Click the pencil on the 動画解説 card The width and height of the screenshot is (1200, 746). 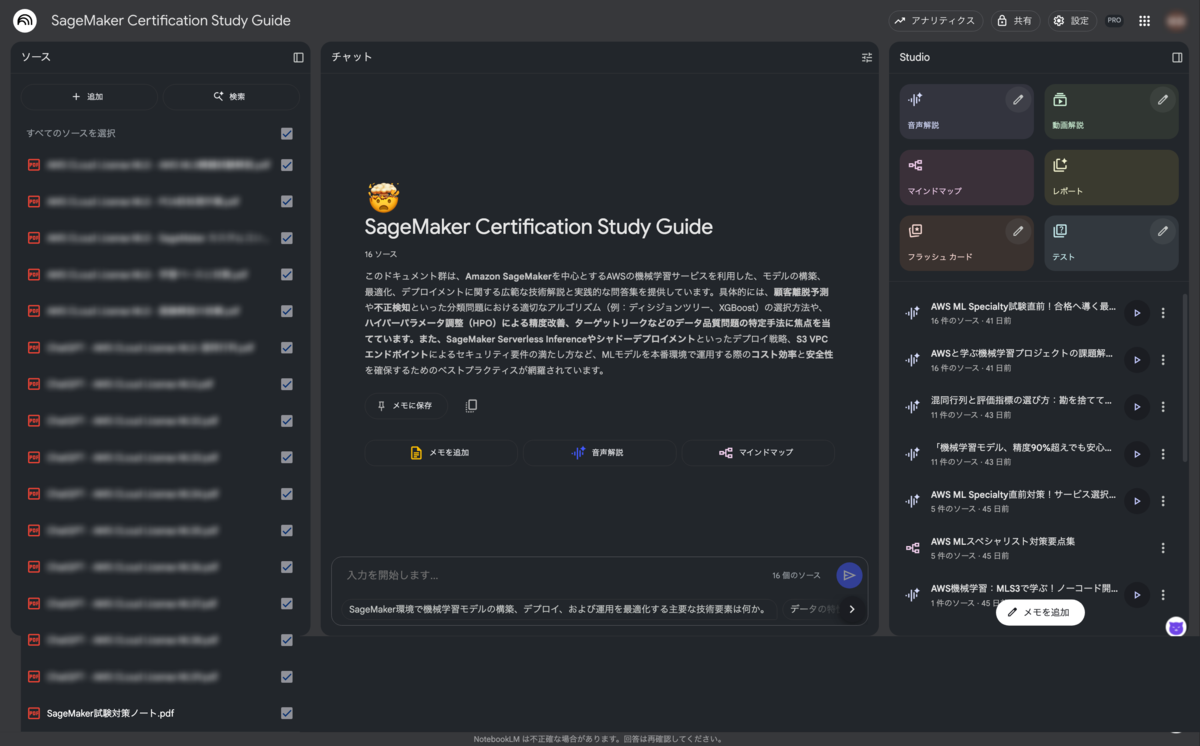1162,99
